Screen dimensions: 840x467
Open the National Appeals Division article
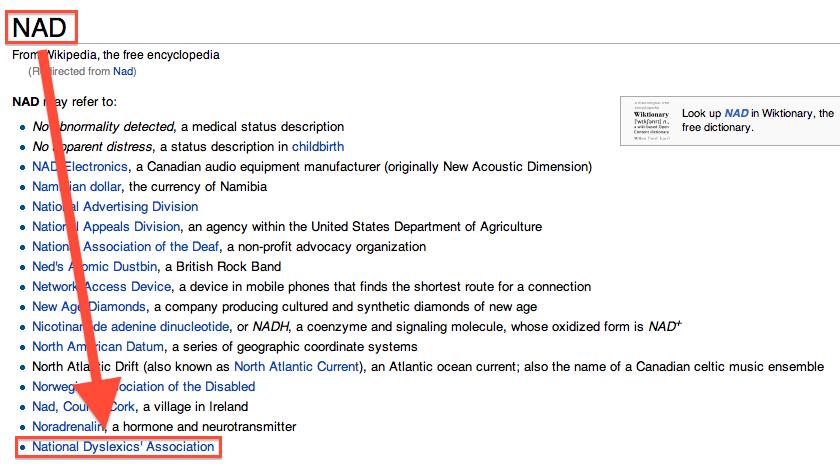[x=106, y=227]
